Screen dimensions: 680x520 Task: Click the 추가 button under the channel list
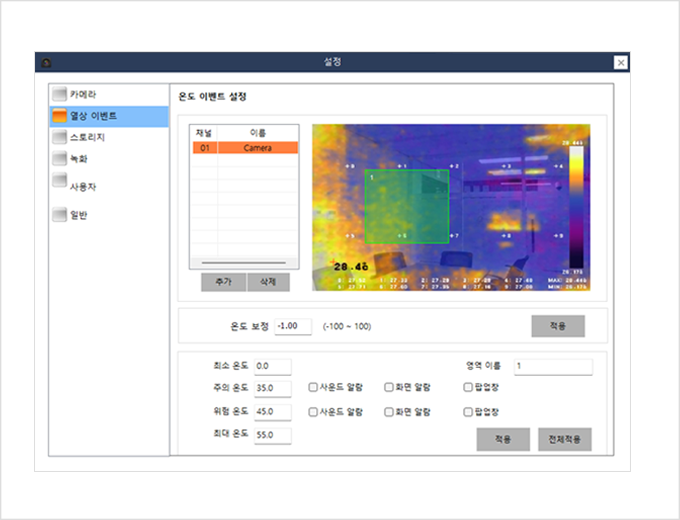point(223,282)
